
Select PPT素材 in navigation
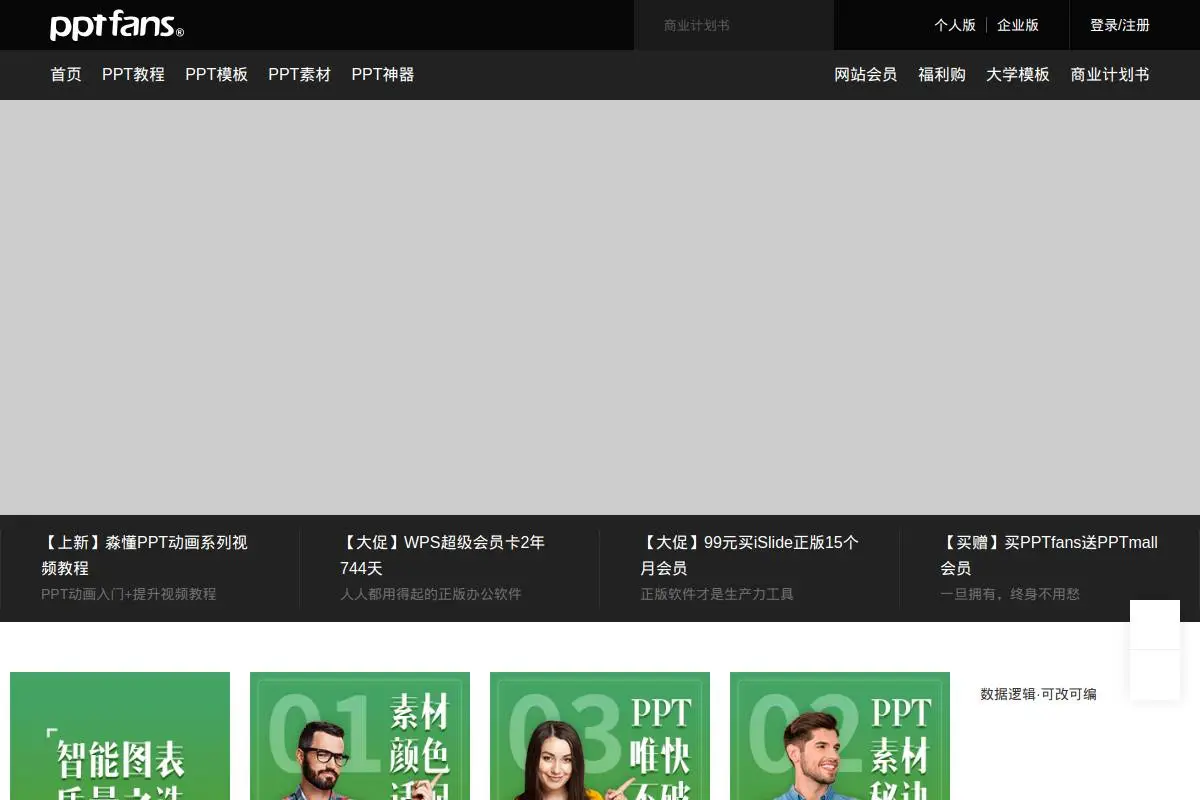[x=299, y=74]
